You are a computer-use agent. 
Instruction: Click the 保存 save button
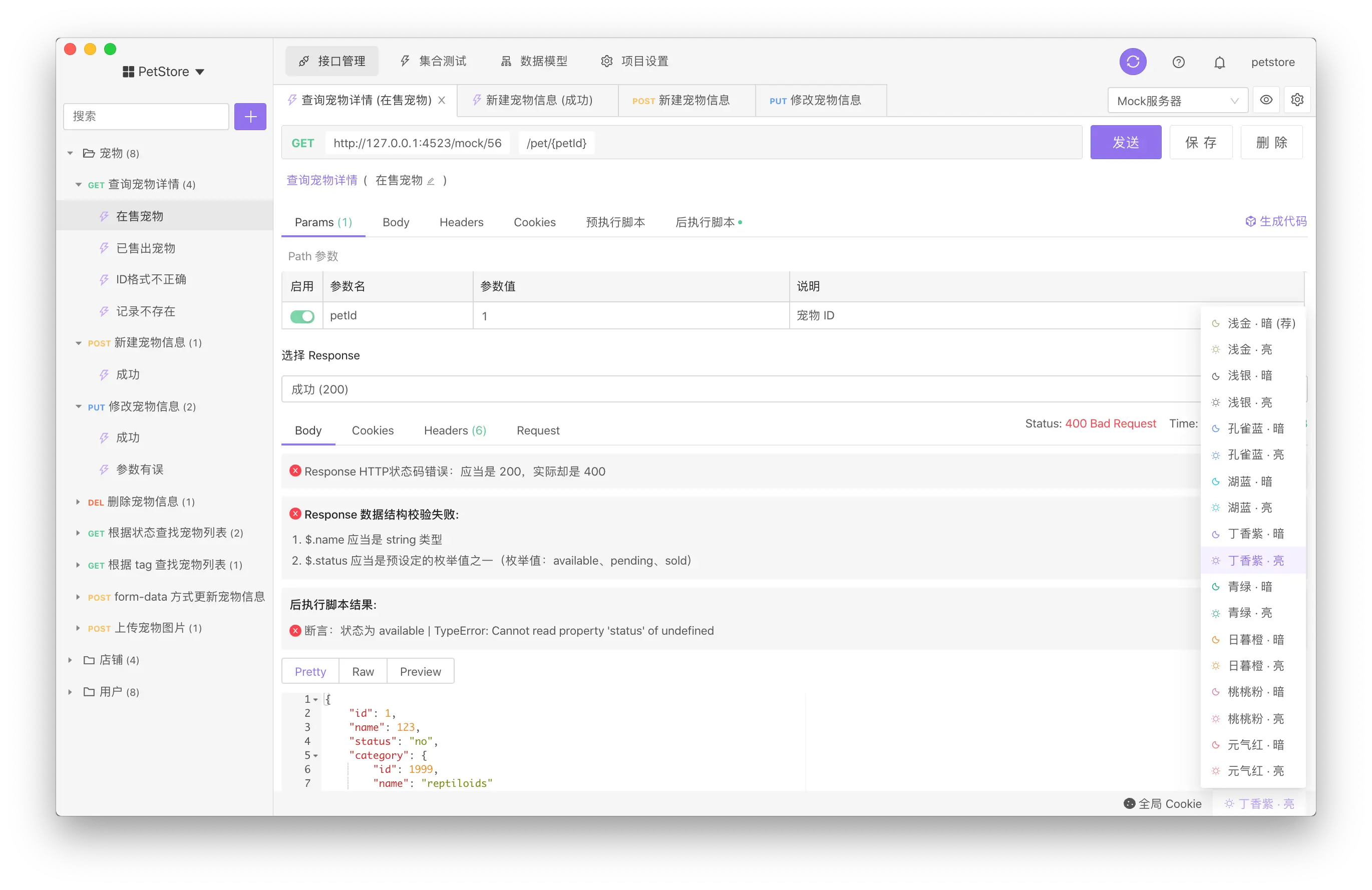tap(1200, 142)
